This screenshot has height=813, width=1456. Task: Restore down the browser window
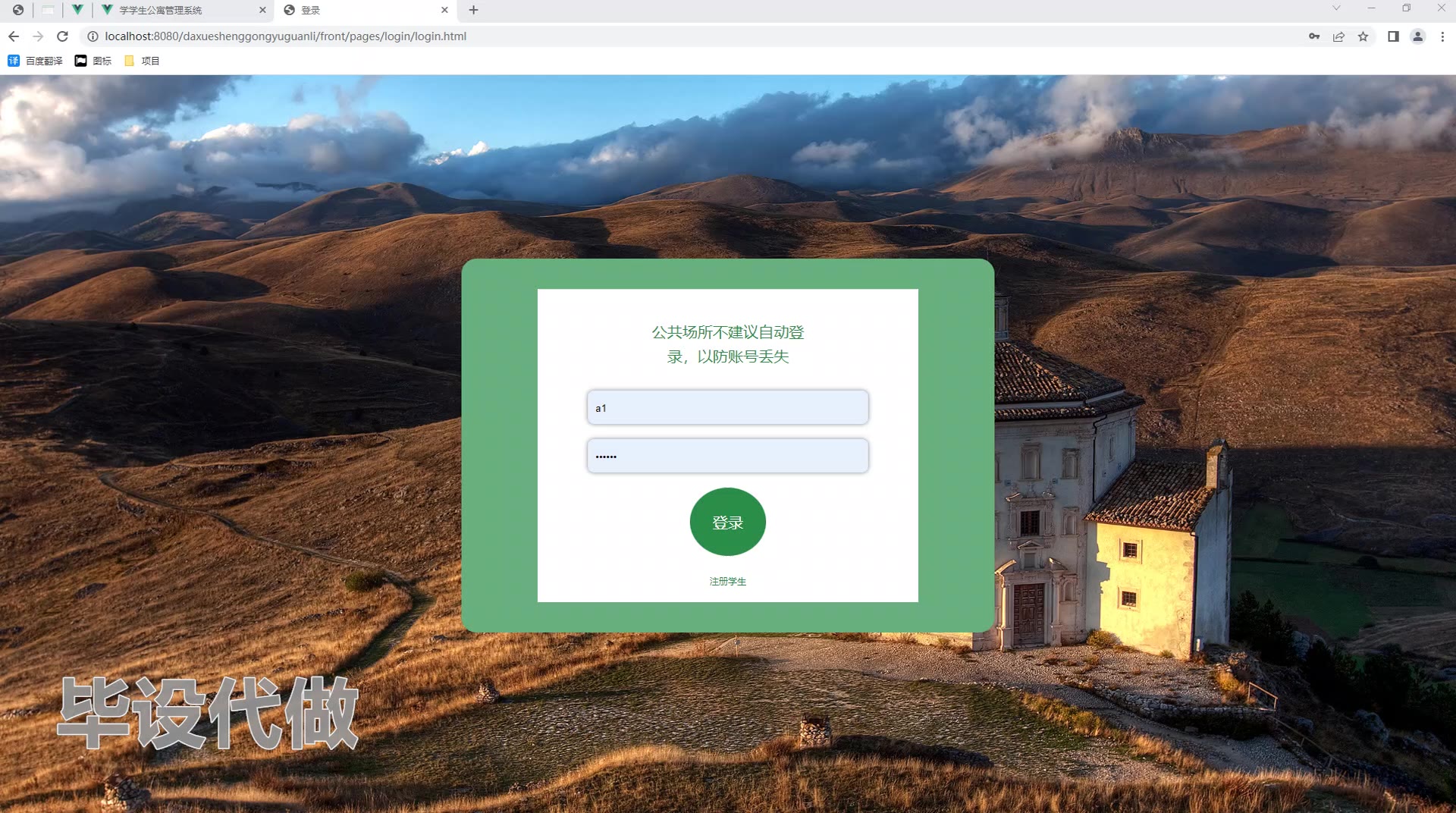pos(1406,8)
